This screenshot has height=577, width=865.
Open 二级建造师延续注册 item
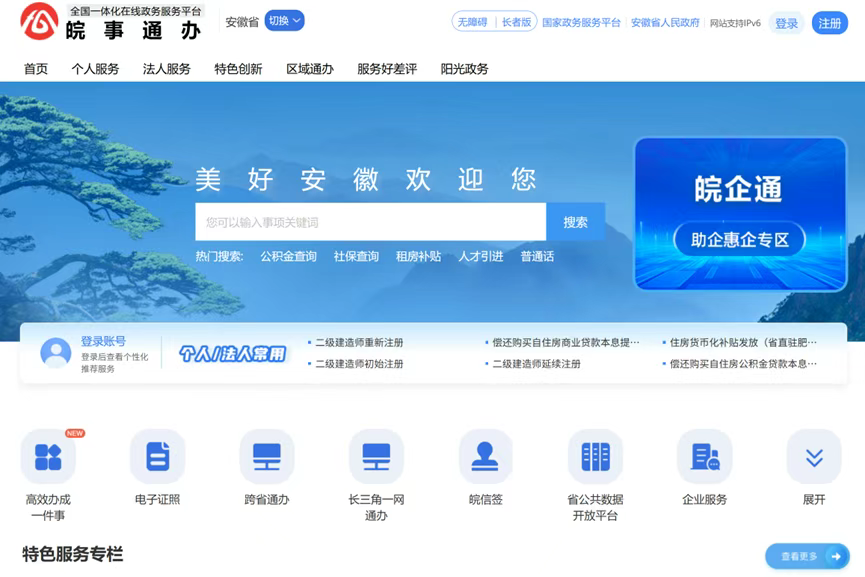tap(536, 364)
